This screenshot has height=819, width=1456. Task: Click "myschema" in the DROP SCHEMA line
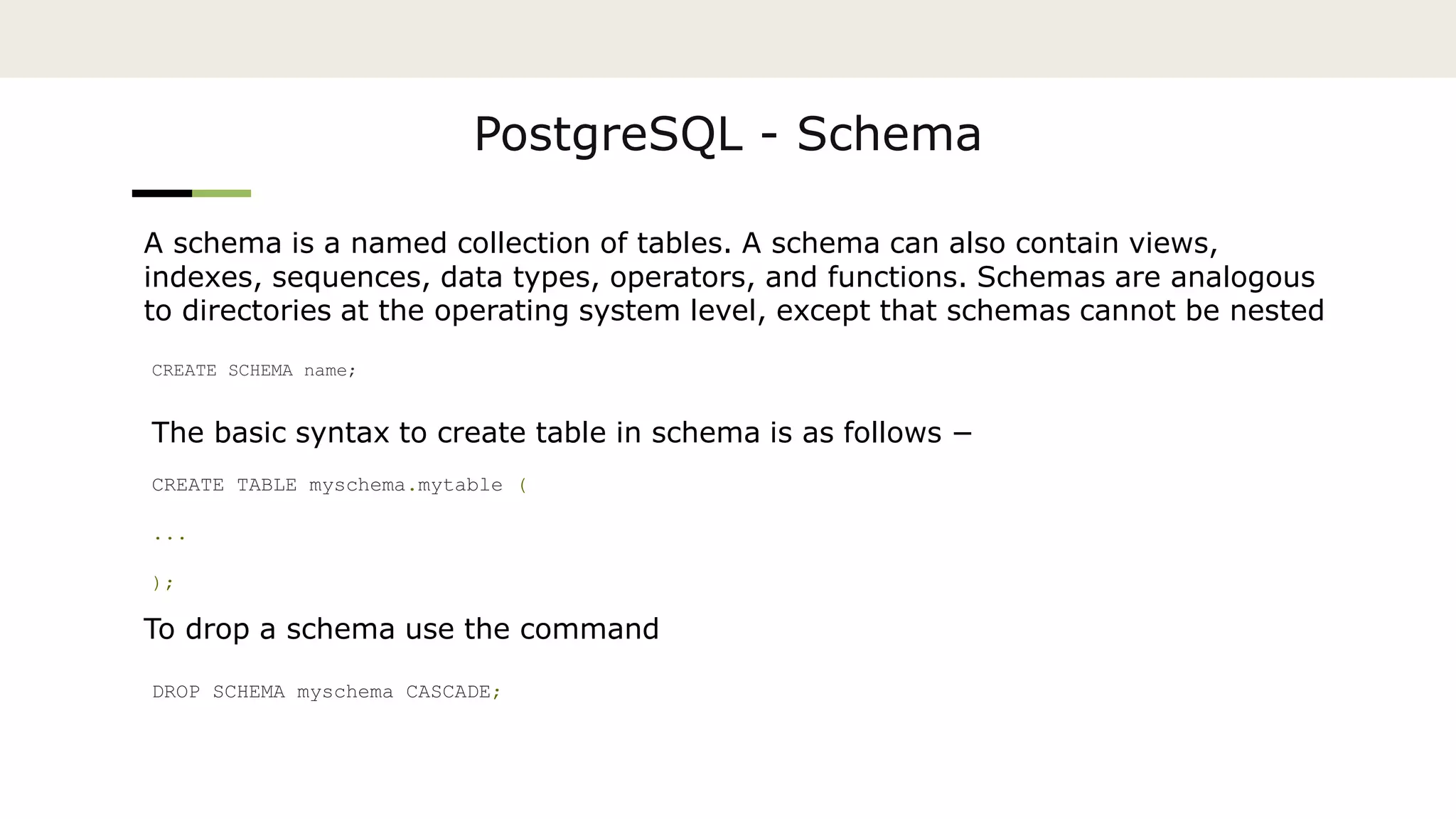(345, 692)
